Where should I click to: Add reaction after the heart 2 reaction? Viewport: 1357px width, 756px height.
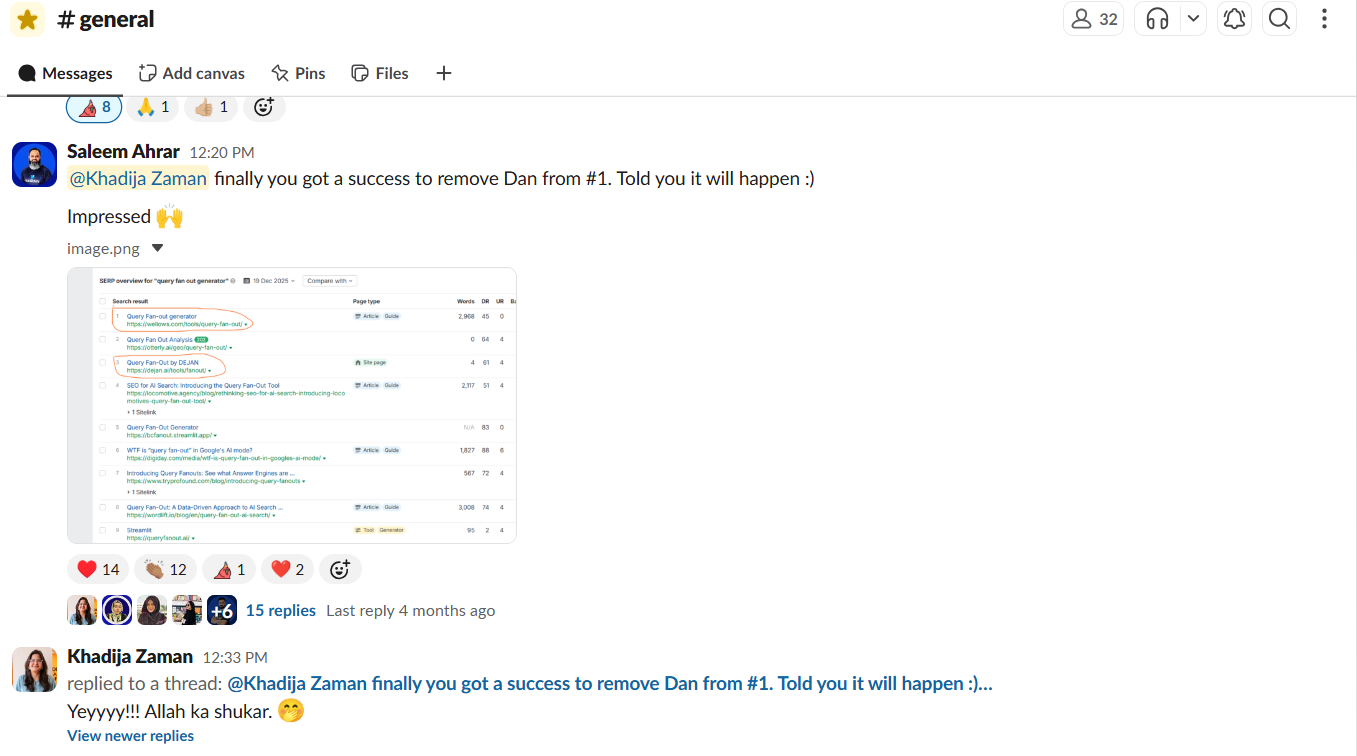pyautogui.click(x=340, y=569)
